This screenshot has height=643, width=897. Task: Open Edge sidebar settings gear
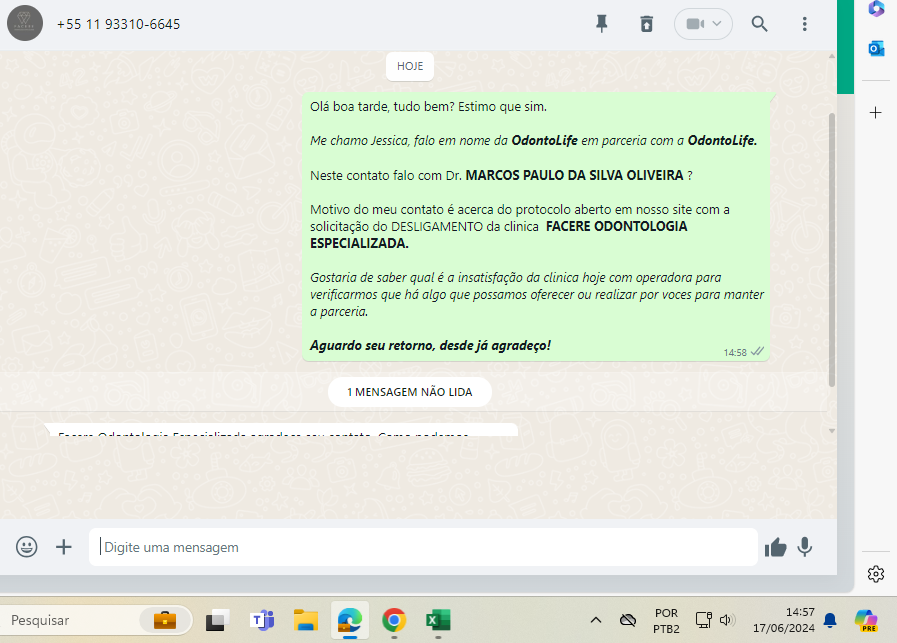[x=876, y=574]
